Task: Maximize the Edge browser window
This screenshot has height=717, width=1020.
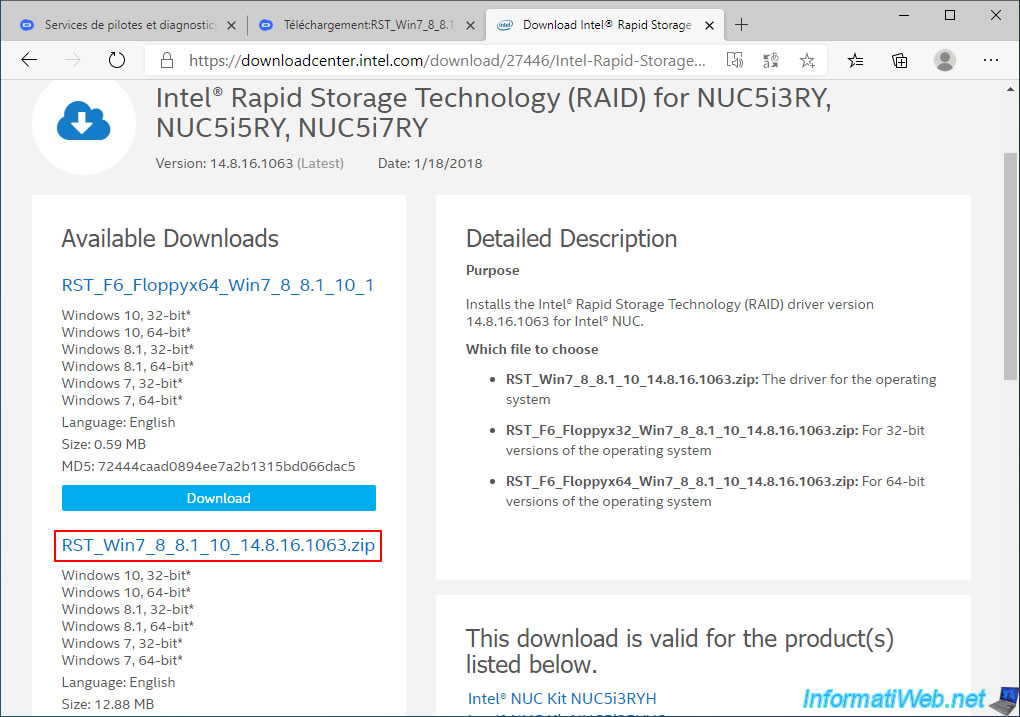Action: coord(950,15)
